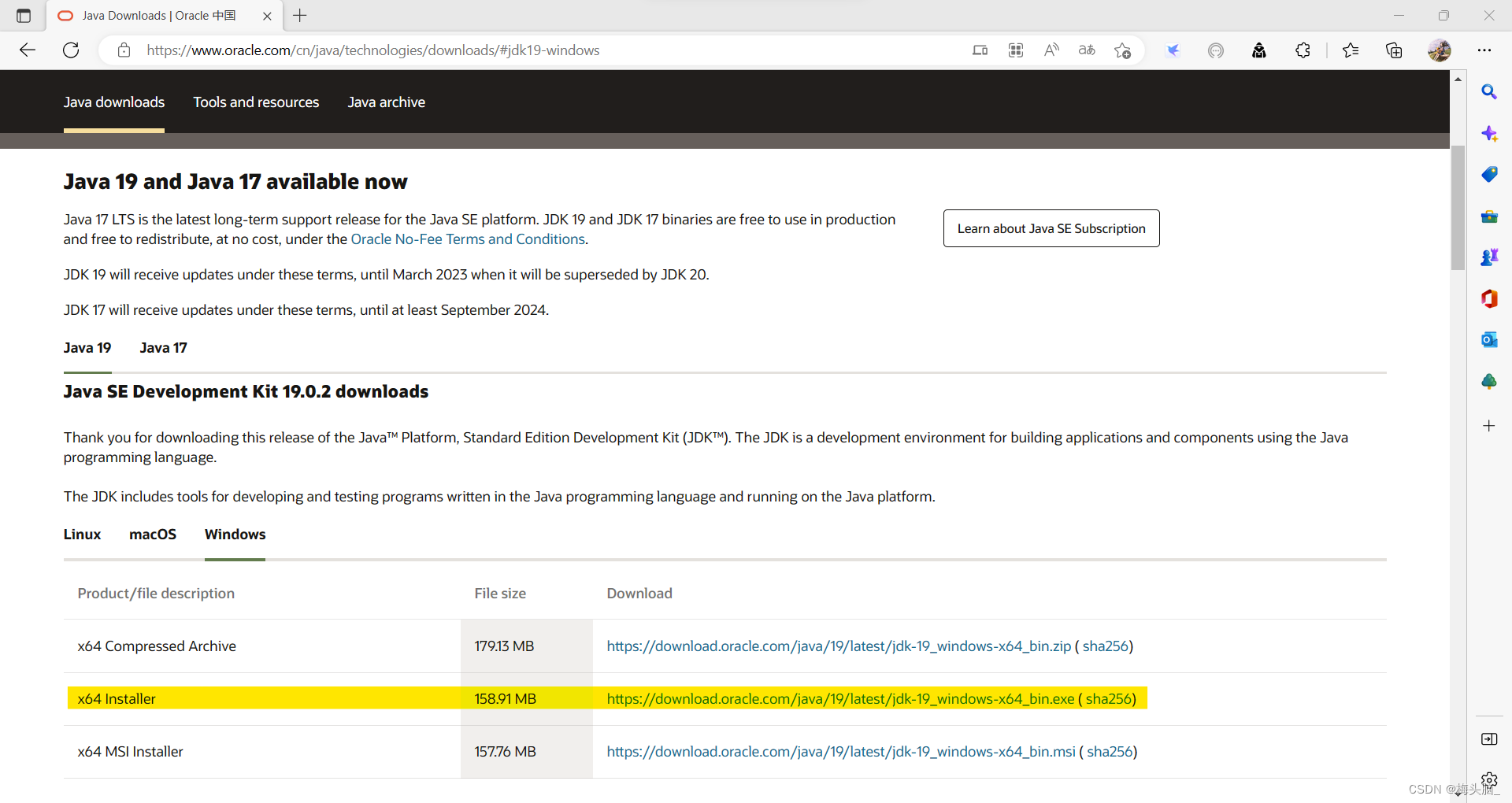This screenshot has height=803, width=1512.
Task: Open sha256 link for exe installer
Action: click(1109, 699)
